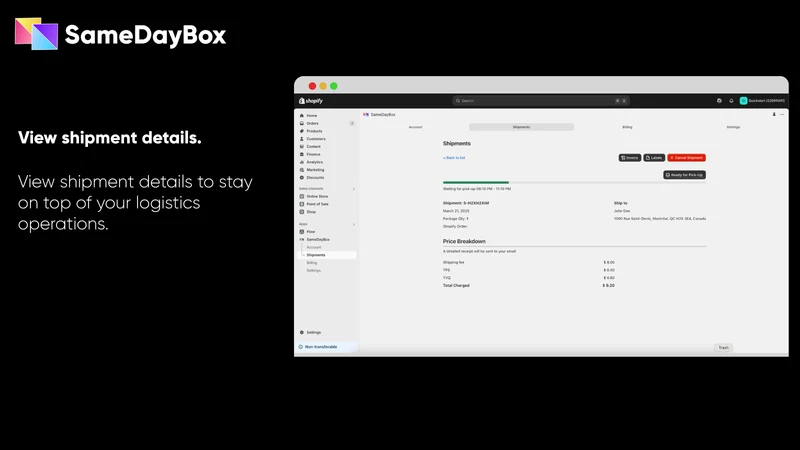
Task: Open Discounts via its badge icon
Action: point(302,178)
